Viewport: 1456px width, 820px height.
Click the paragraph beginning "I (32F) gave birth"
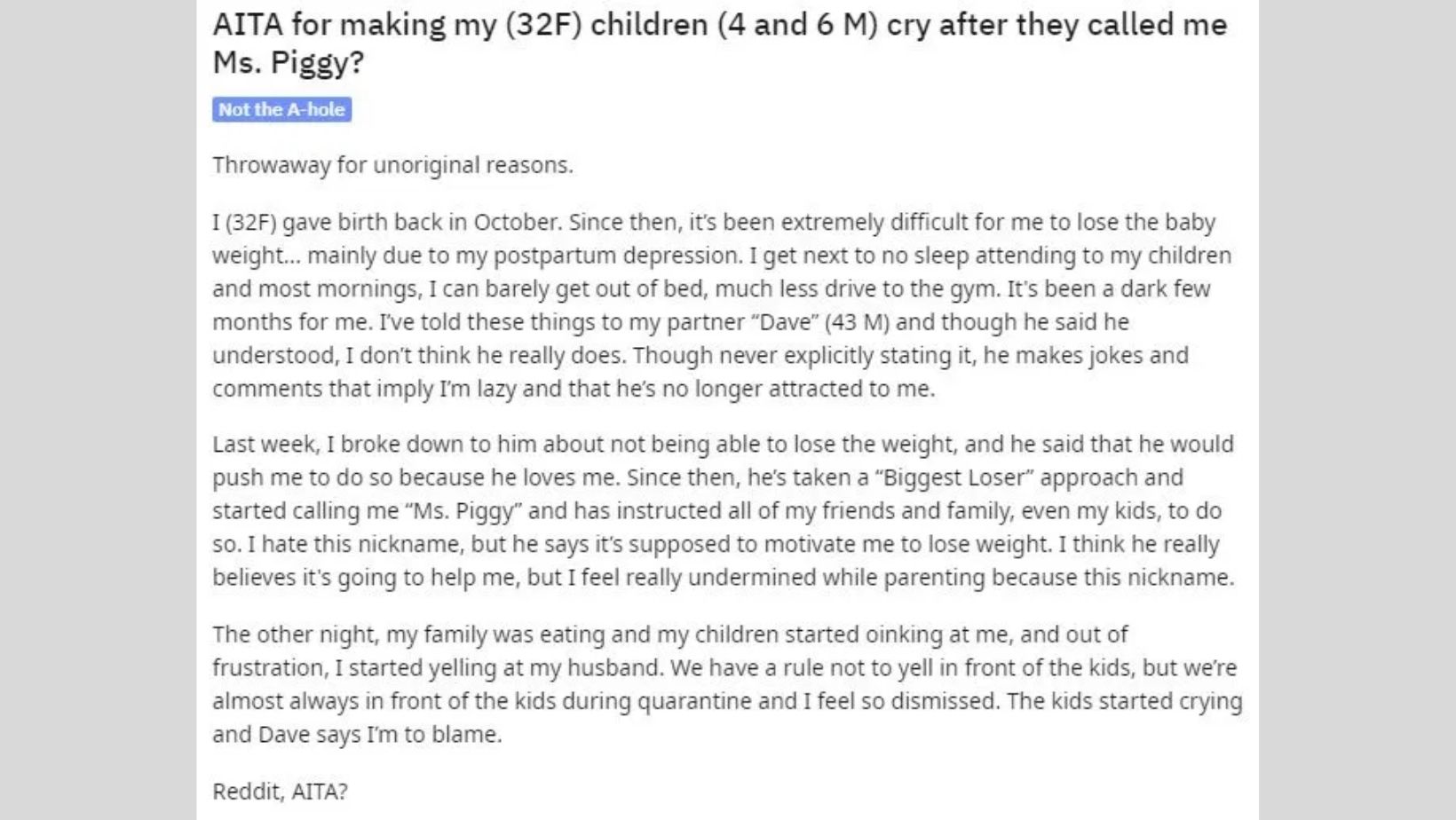(x=721, y=305)
